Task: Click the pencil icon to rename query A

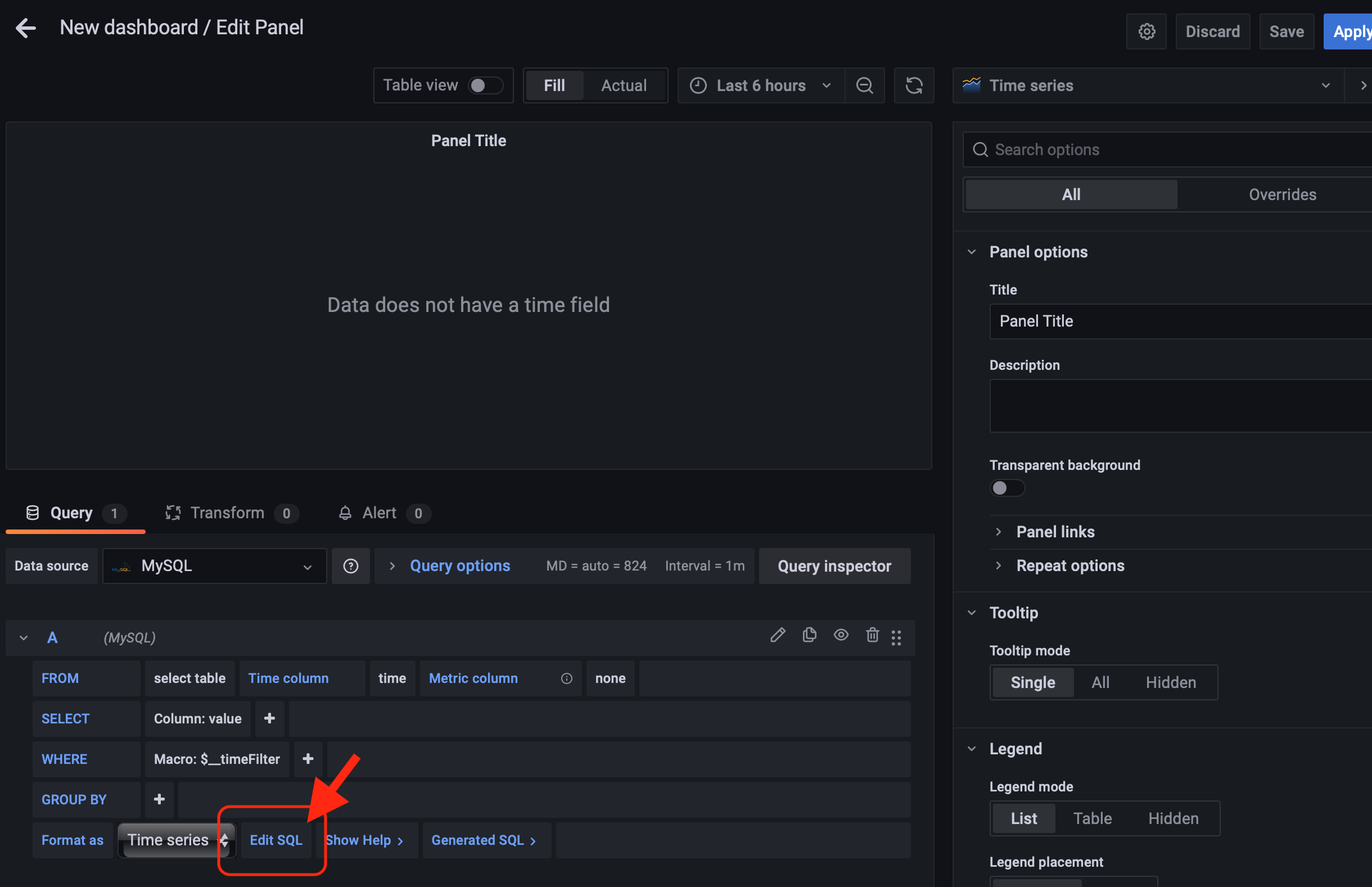Action: tap(778, 635)
